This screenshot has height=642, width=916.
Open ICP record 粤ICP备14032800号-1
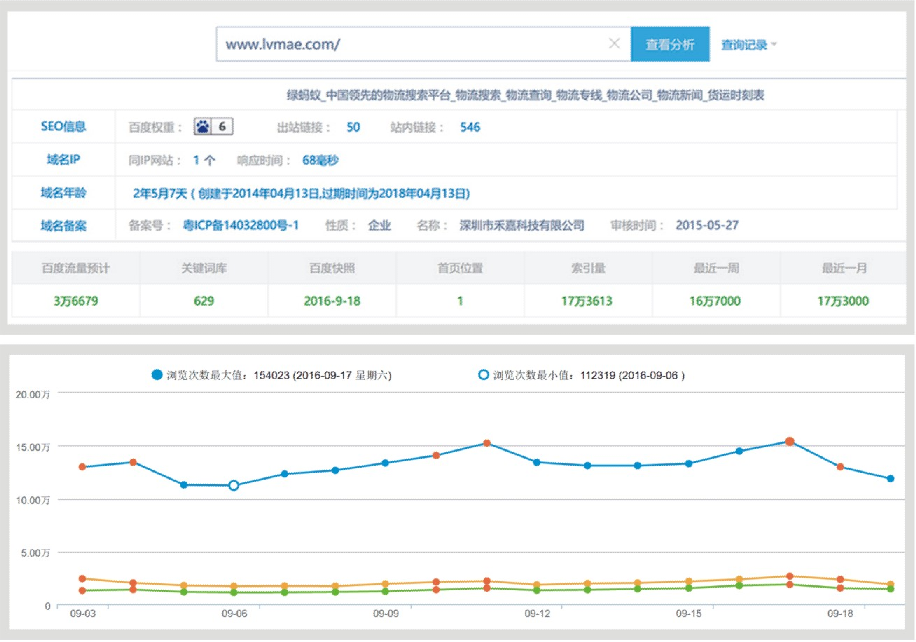[x=241, y=225]
